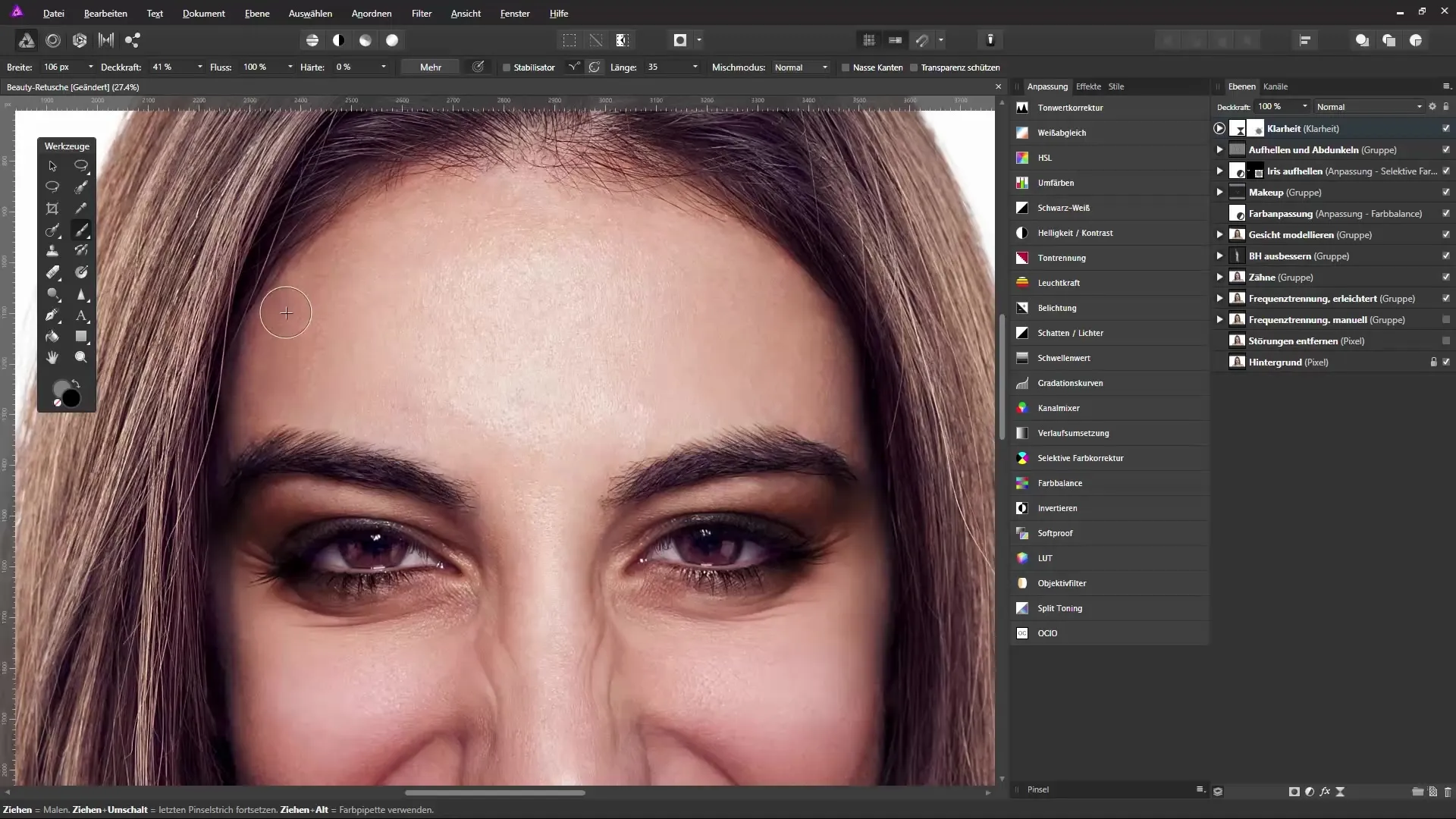1456x819 pixels.
Task: Open the Ebene menu
Action: click(257, 14)
